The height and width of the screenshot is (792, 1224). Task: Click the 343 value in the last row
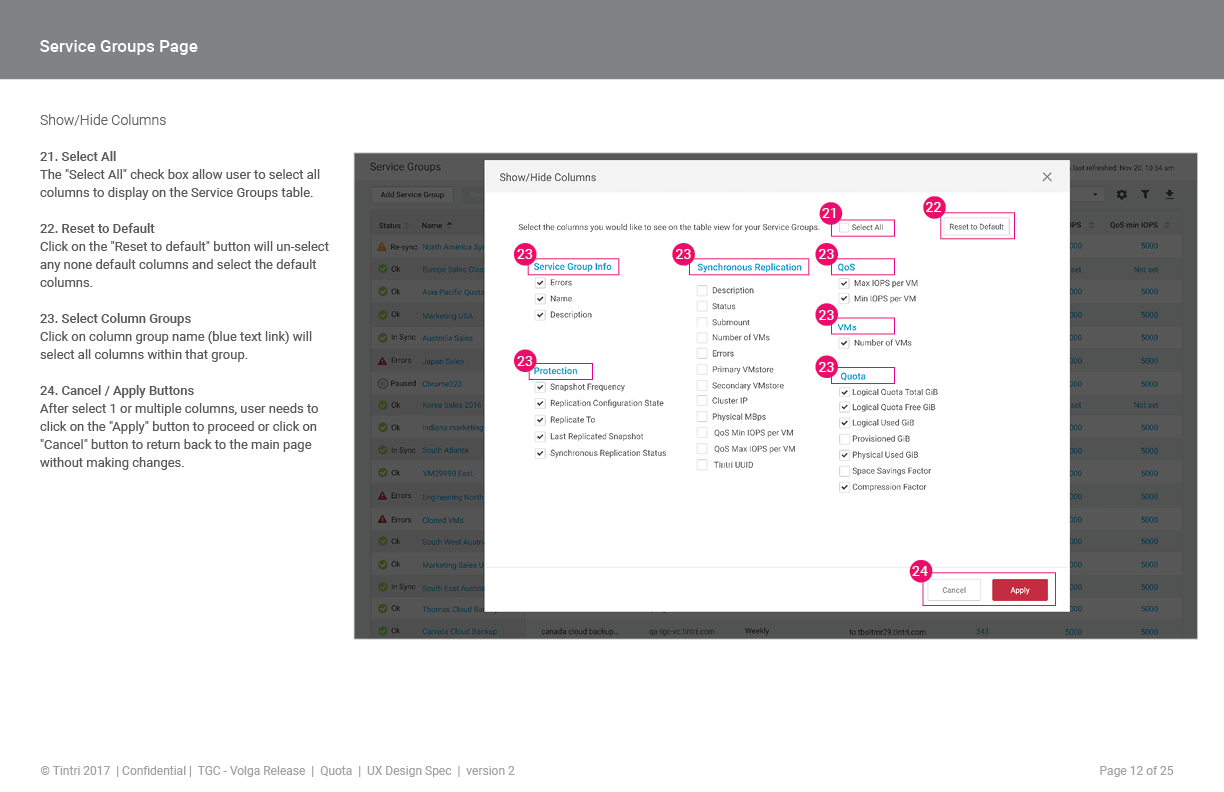click(x=982, y=632)
